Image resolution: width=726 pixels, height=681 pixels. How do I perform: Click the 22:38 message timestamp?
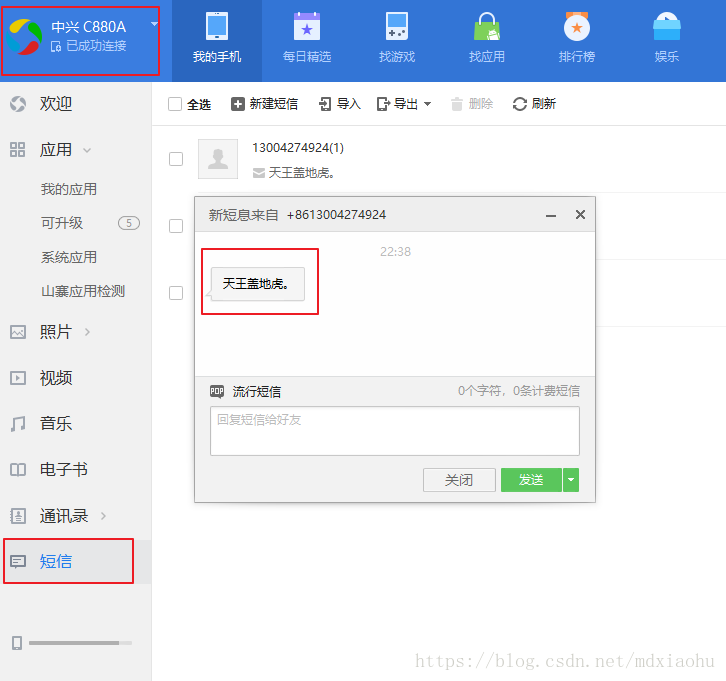click(395, 251)
